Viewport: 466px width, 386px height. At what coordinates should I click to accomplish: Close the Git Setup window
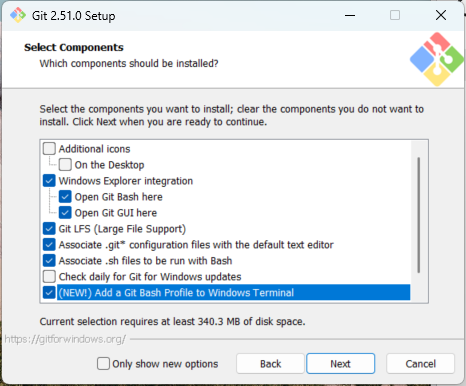pos(441,15)
